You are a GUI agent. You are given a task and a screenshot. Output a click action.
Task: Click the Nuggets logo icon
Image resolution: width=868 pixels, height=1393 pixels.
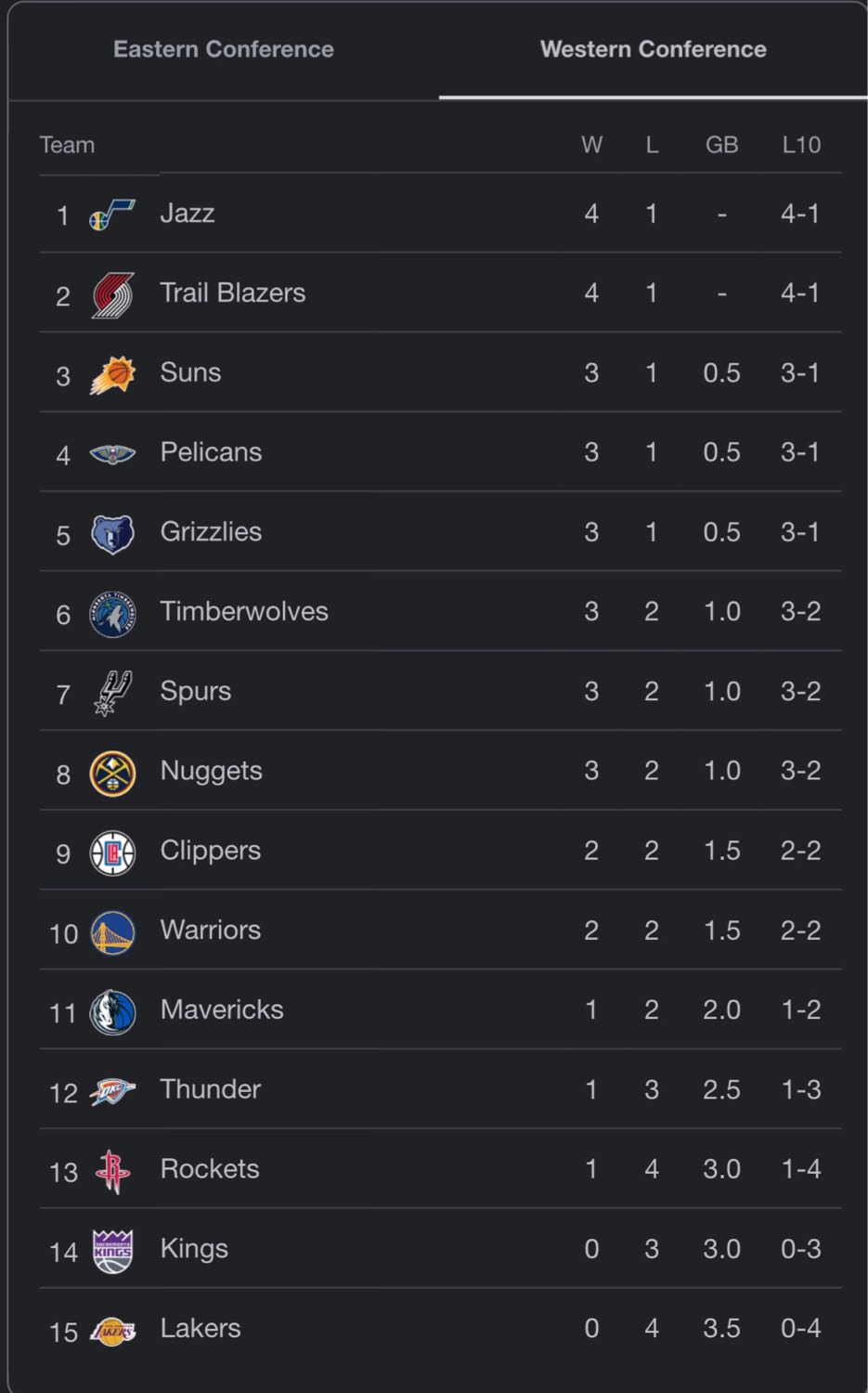(x=112, y=774)
